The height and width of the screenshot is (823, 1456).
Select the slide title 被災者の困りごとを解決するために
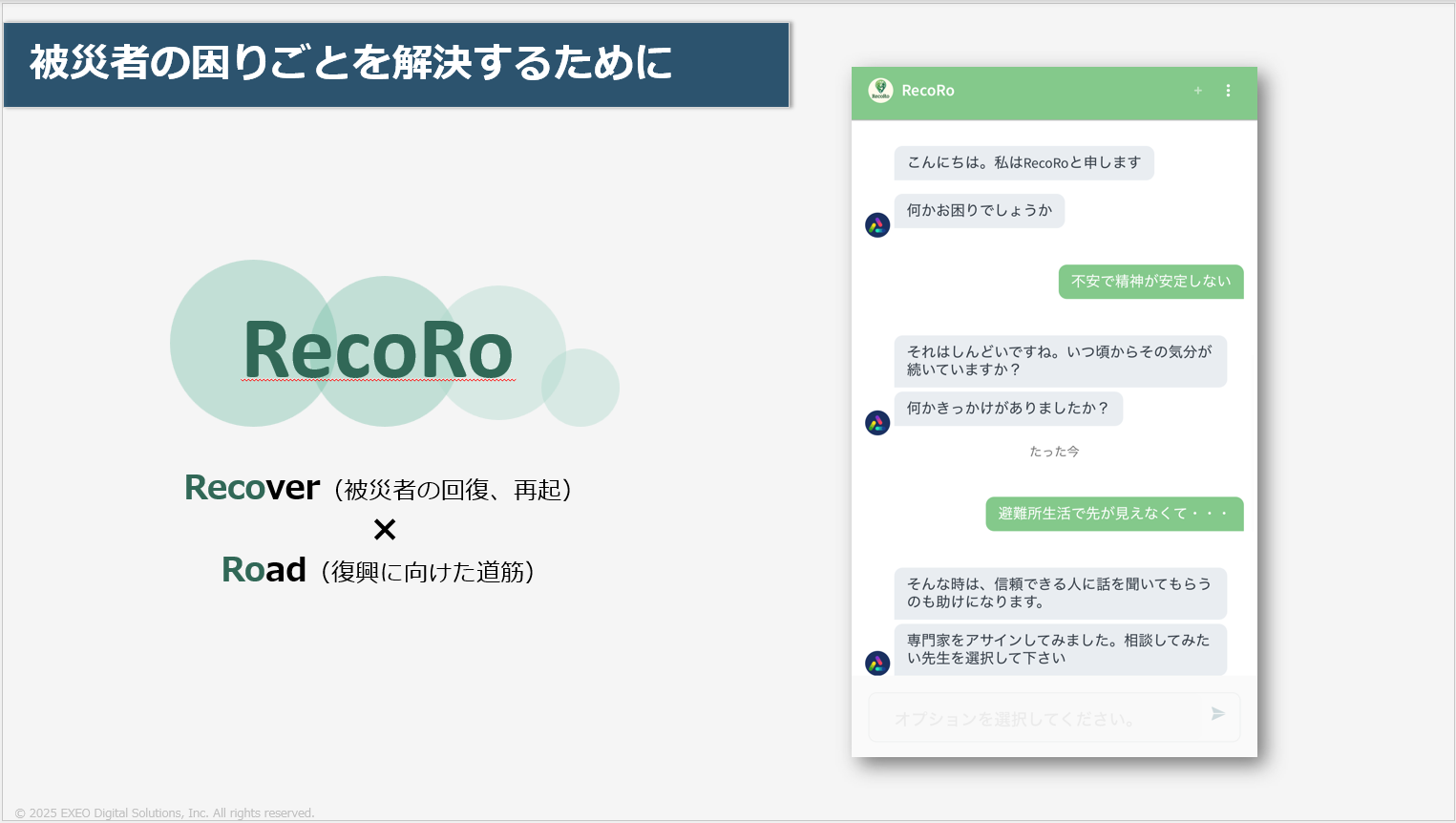pos(351,63)
